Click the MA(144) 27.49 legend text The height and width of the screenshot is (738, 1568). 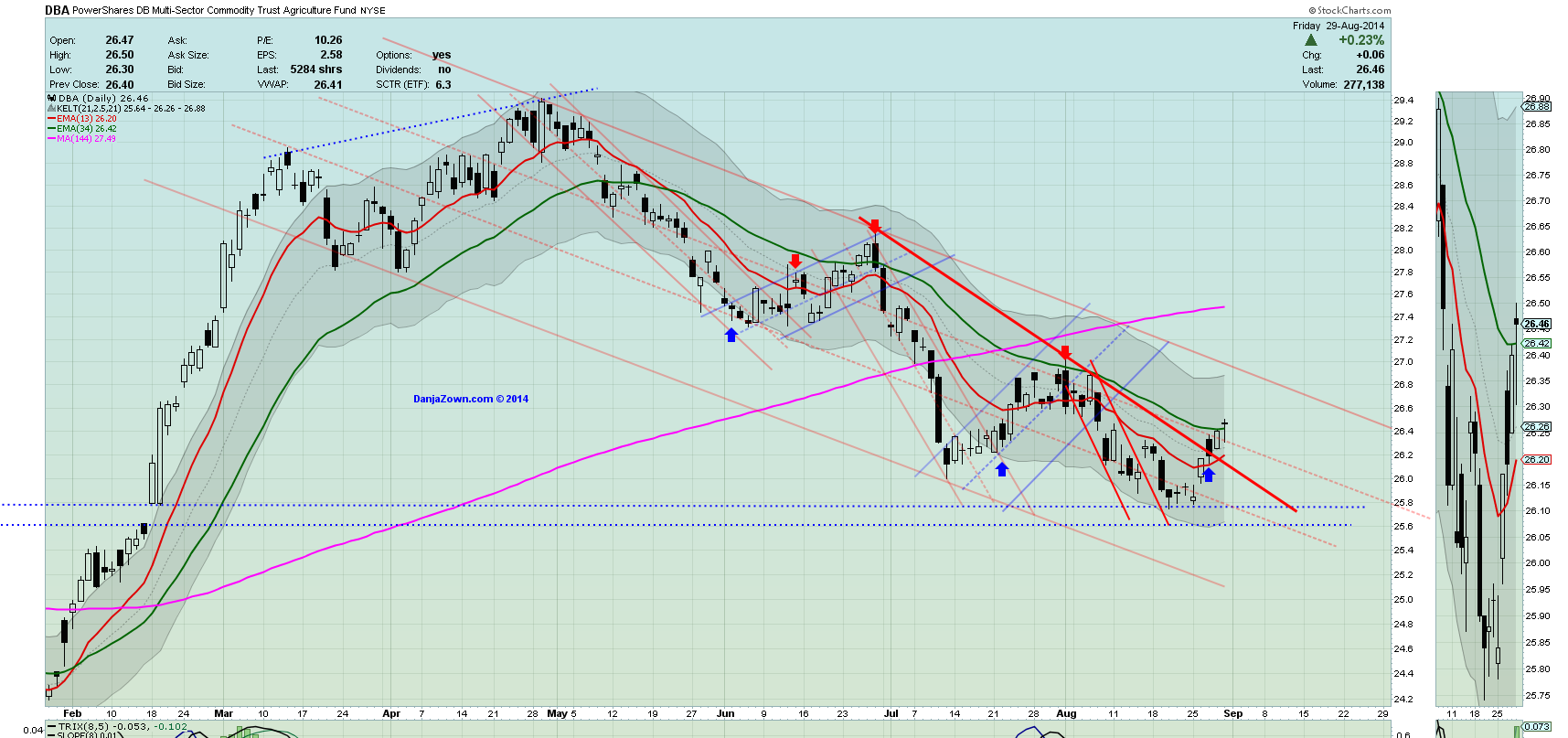[x=86, y=139]
